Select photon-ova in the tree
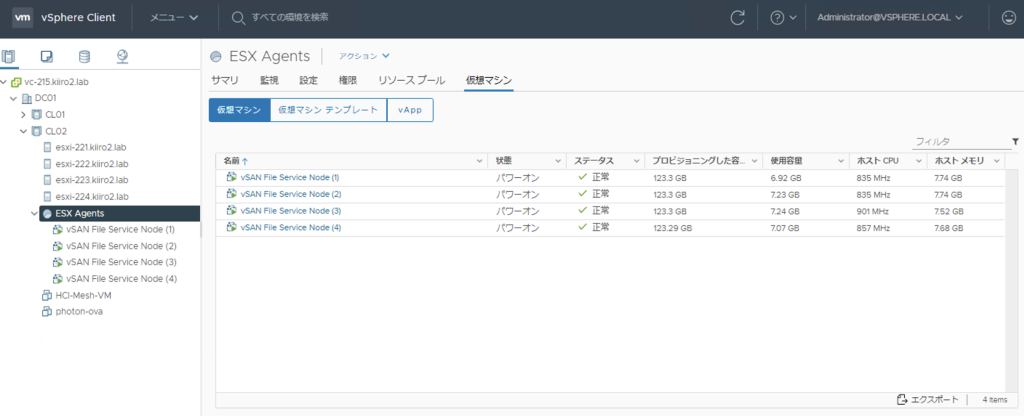The image size is (1024, 416). tap(79, 312)
